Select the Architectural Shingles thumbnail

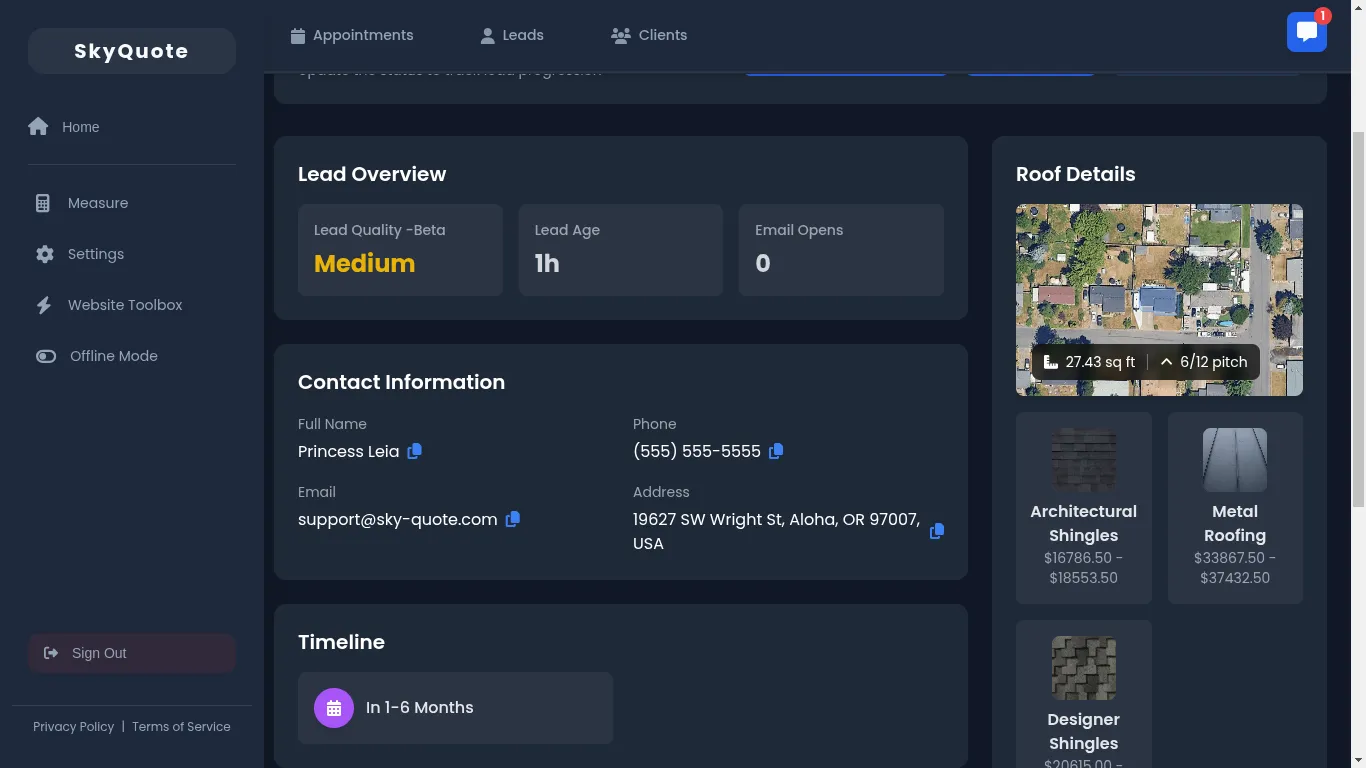click(1084, 460)
